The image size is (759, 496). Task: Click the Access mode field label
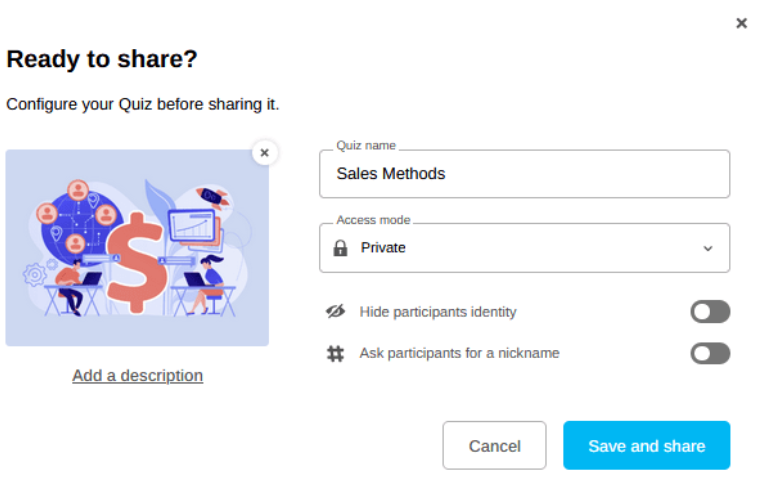coord(373,220)
